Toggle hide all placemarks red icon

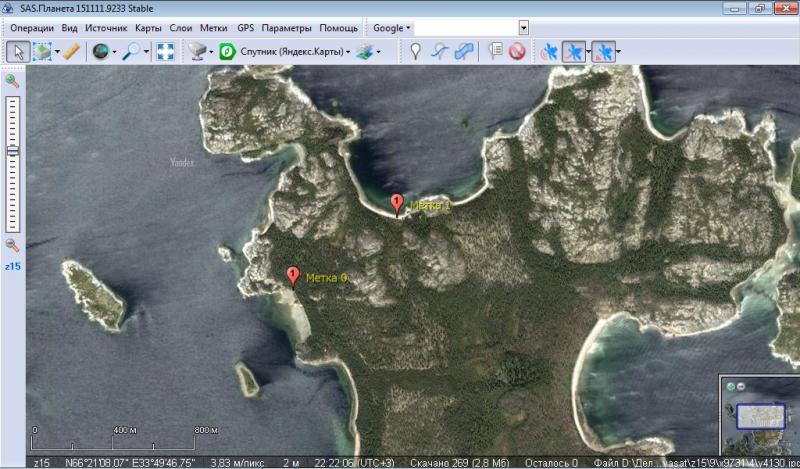[517, 51]
